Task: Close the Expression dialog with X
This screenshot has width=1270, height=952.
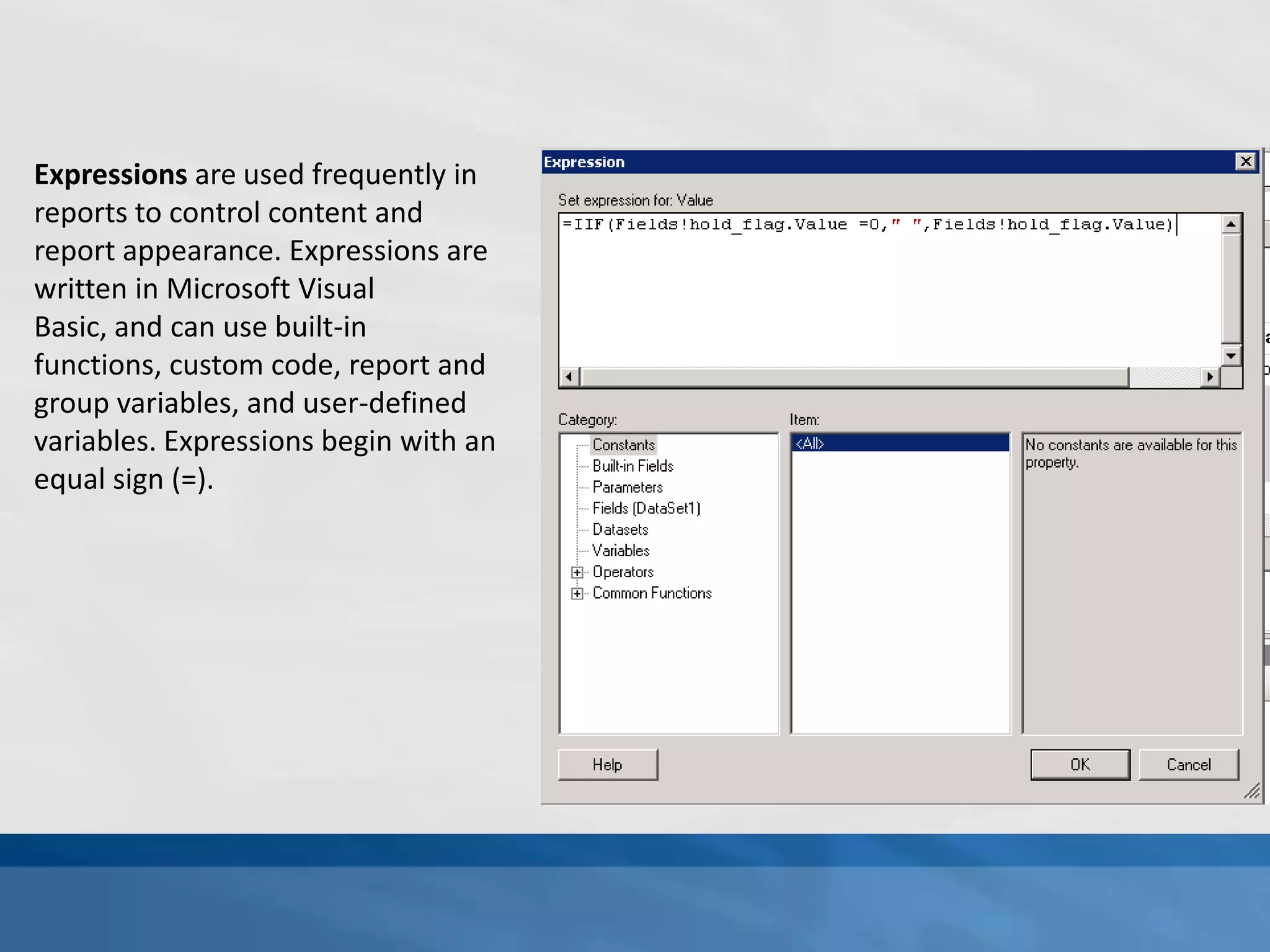Action: (x=1245, y=162)
